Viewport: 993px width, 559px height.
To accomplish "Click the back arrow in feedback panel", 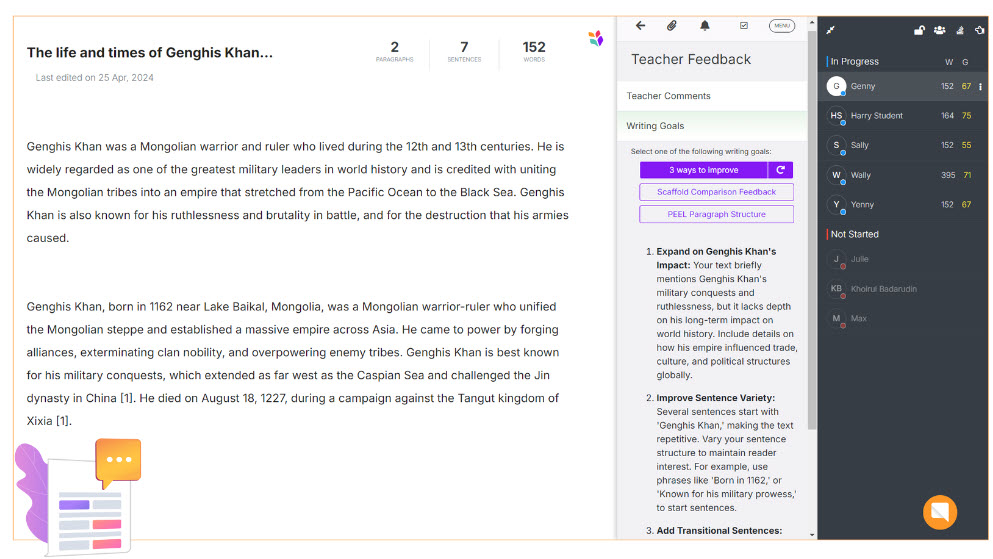I will [x=640, y=26].
